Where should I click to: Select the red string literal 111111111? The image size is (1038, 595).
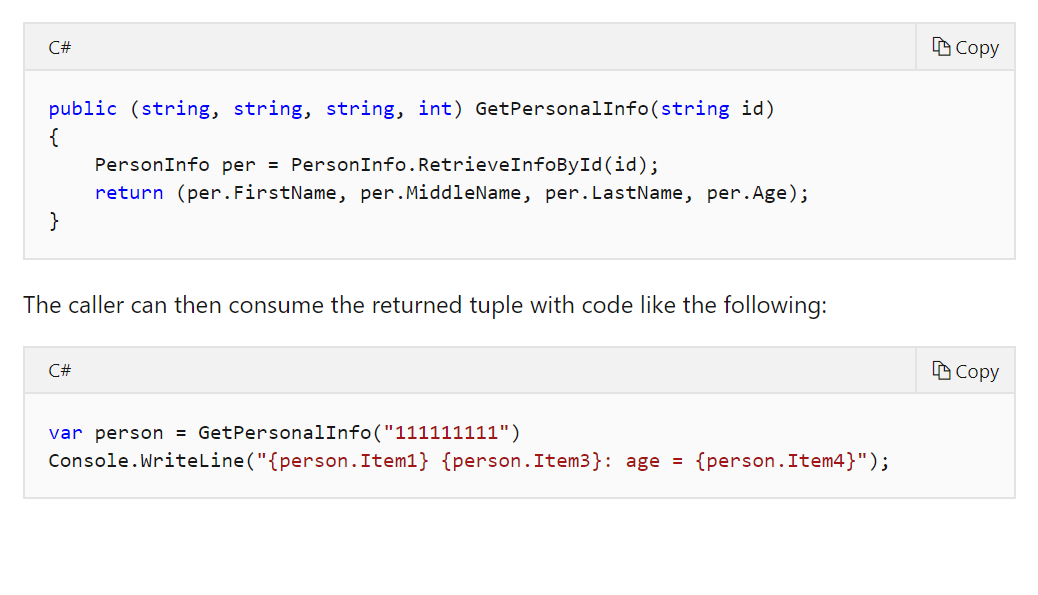tap(447, 432)
